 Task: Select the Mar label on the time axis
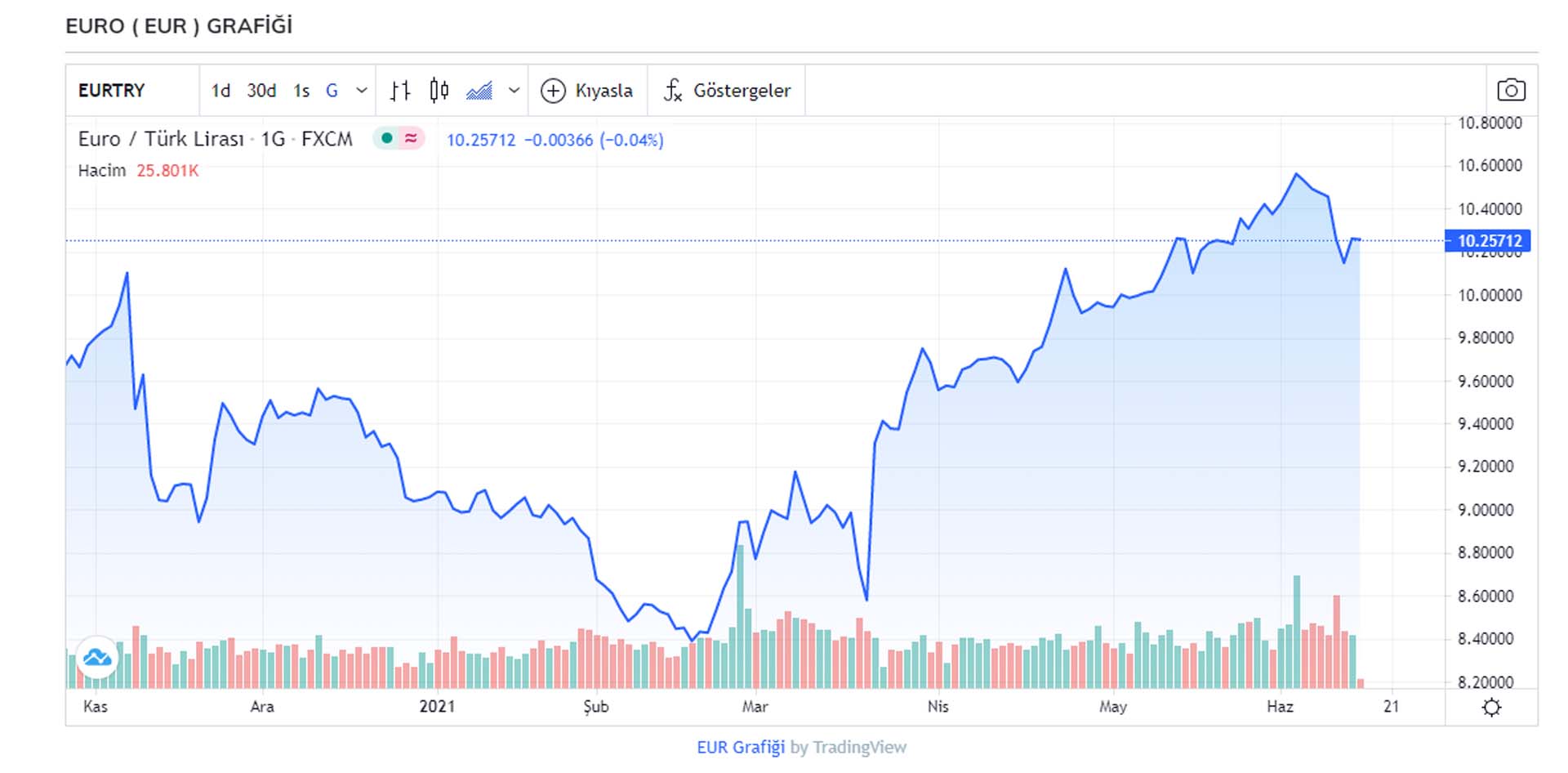(x=754, y=706)
